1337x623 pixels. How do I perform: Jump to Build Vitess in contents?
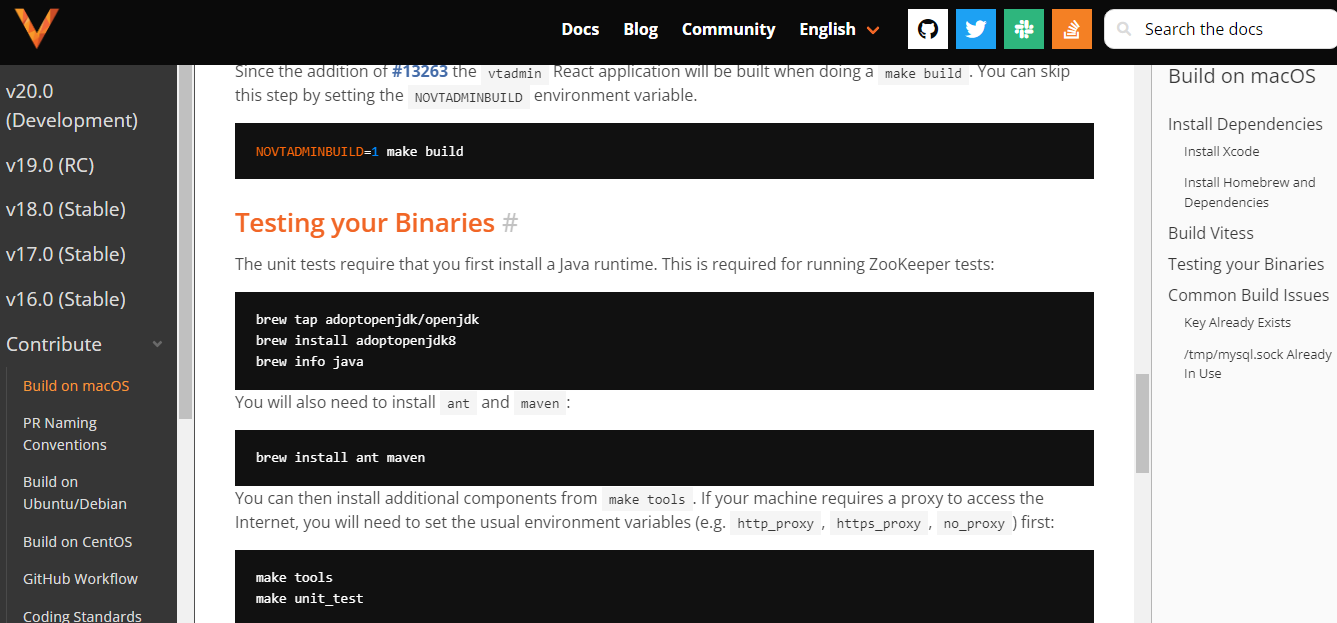point(1211,233)
